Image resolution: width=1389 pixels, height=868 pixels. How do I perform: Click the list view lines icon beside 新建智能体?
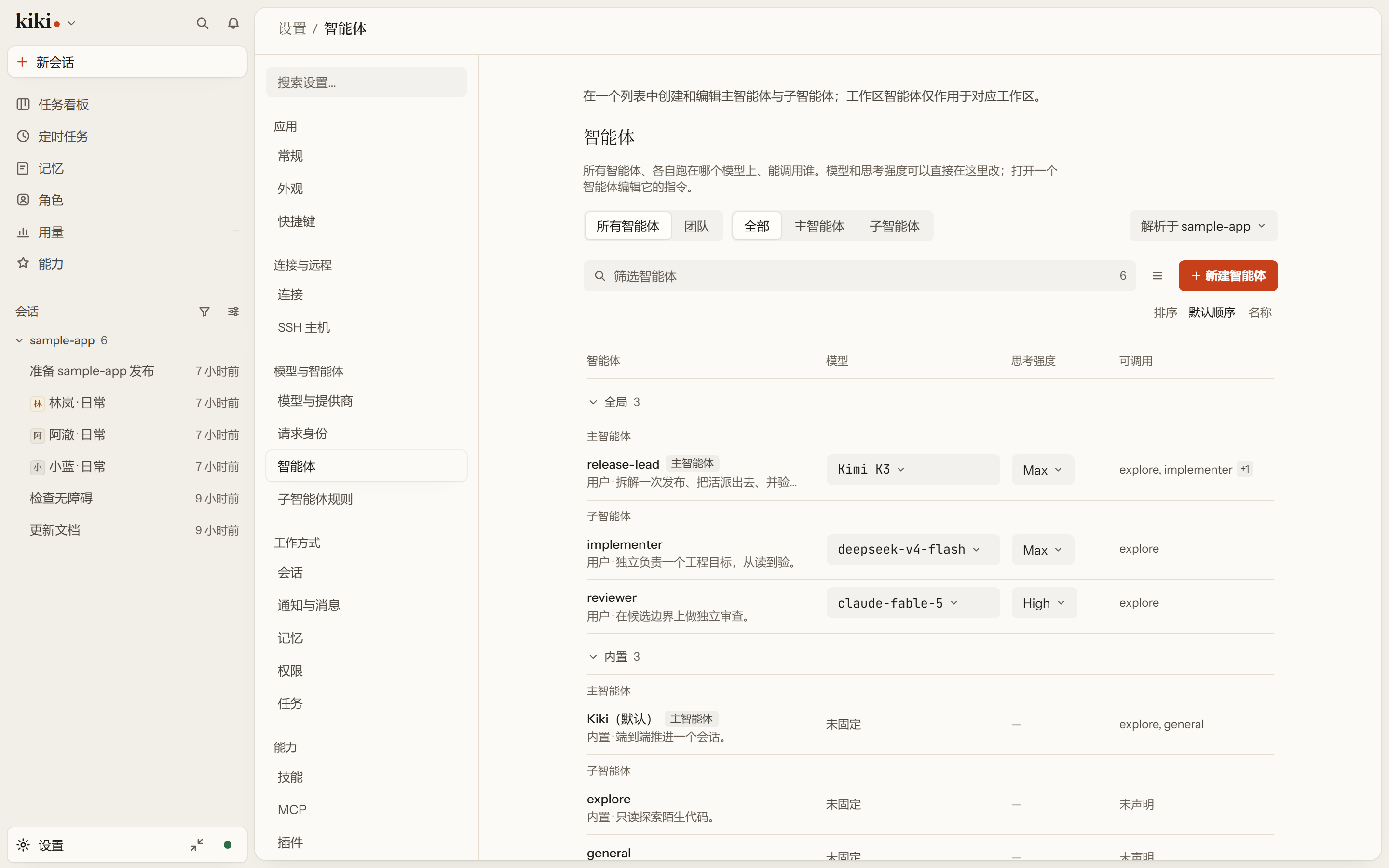(1157, 276)
